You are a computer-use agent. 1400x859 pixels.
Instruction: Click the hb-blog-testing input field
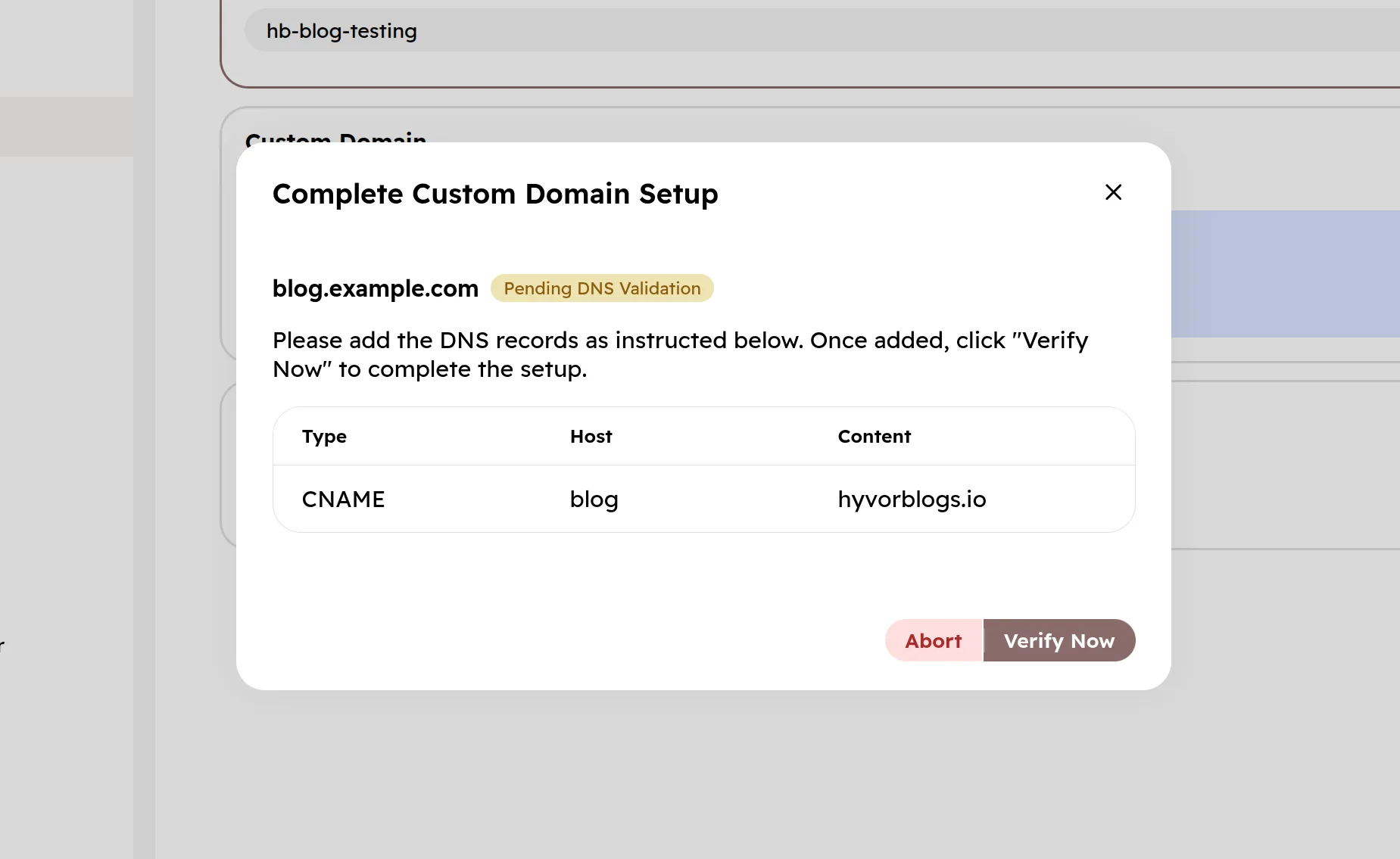pyautogui.click(x=822, y=30)
